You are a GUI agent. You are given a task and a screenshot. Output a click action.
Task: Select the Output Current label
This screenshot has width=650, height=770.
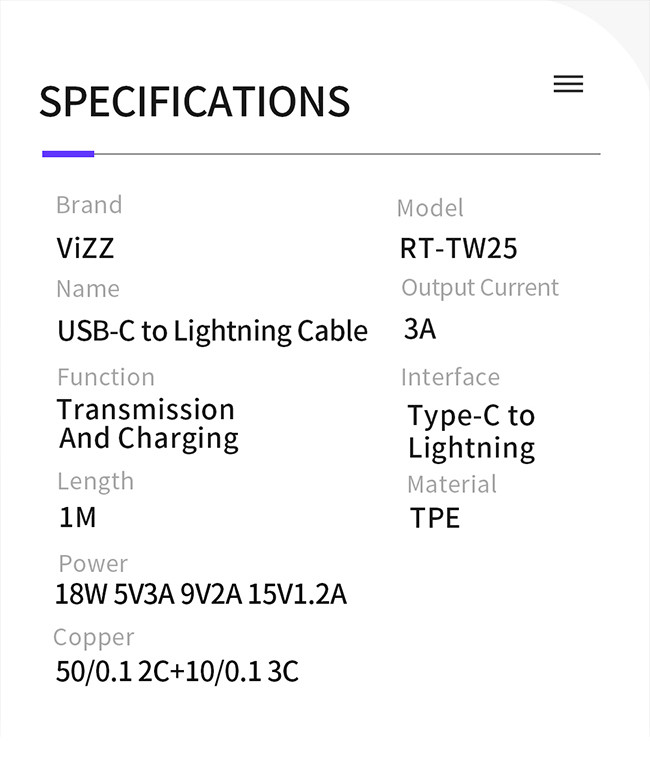pyautogui.click(x=480, y=288)
